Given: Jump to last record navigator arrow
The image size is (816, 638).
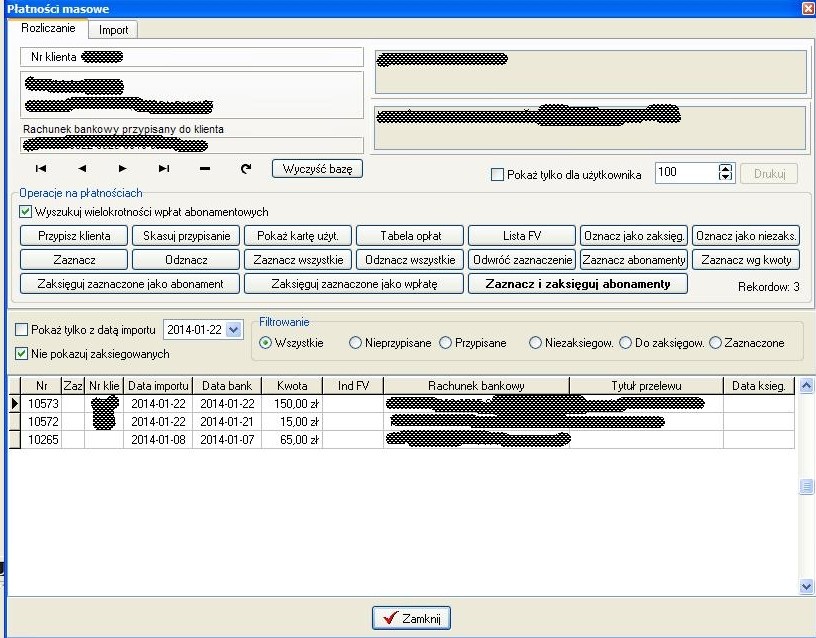Looking at the screenshot, I should pos(164,169).
